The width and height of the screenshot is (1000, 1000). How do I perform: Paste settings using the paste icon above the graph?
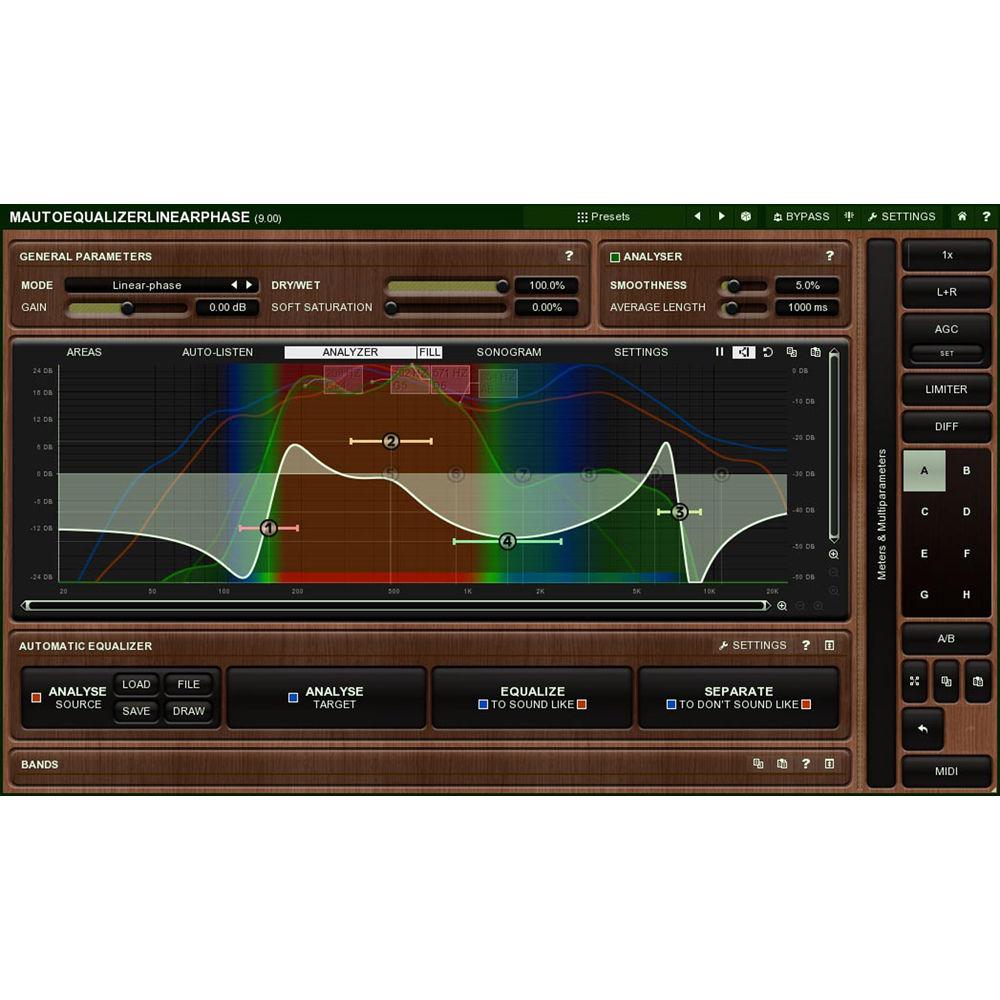[x=815, y=352]
